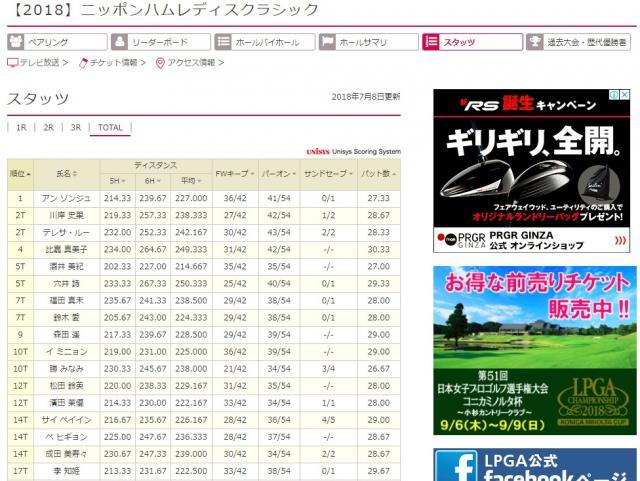640x481 pixels.
Task: Open the アクセス情報 link
Action: [190, 63]
